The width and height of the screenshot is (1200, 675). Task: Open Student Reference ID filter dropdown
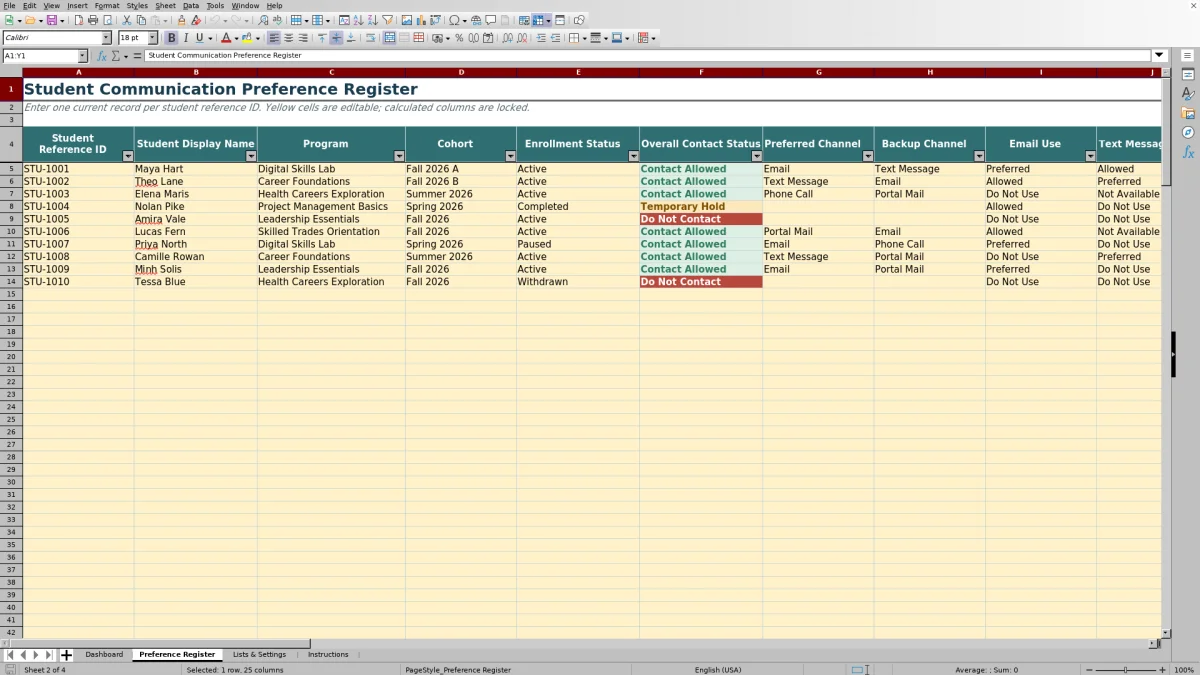127,156
